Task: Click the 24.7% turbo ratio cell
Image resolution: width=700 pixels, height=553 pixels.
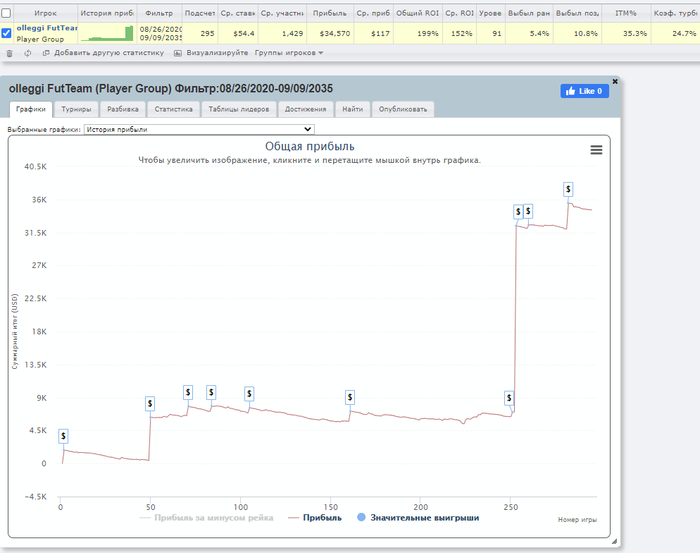Action: pyautogui.click(x=675, y=33)
